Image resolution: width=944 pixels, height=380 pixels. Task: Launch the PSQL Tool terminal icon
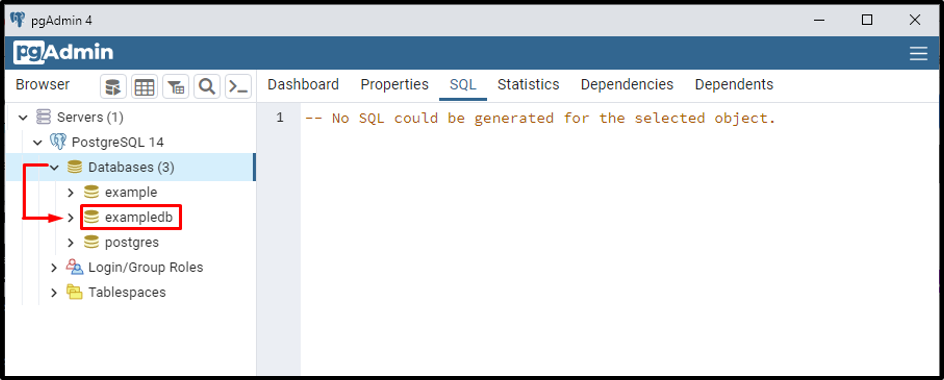coord(238,87)
